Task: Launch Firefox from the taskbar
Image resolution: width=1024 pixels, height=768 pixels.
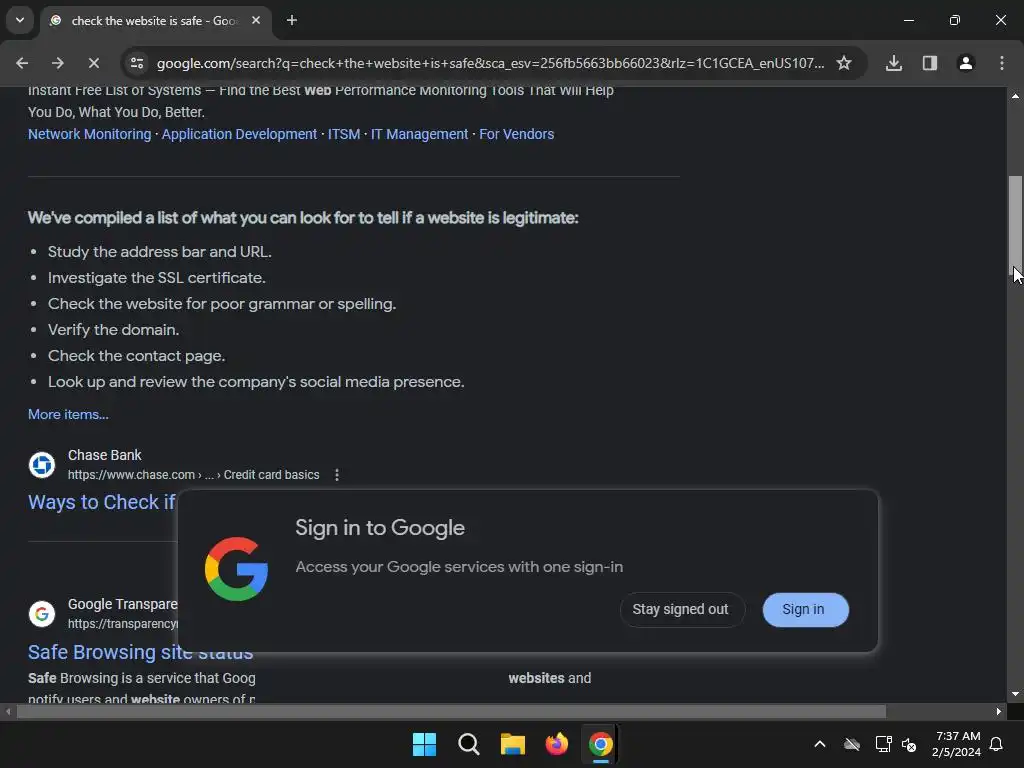Action: [556, 744]
